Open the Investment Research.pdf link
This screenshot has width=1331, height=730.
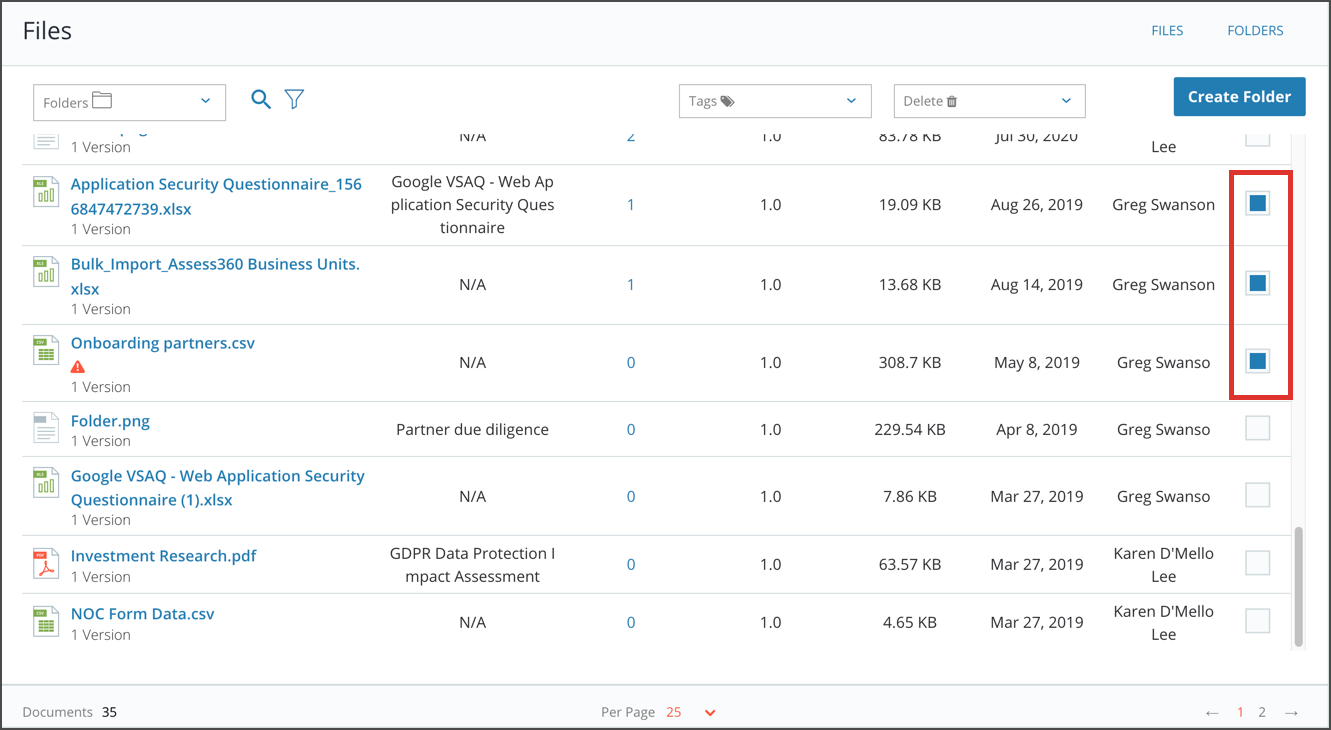[164, 556]
